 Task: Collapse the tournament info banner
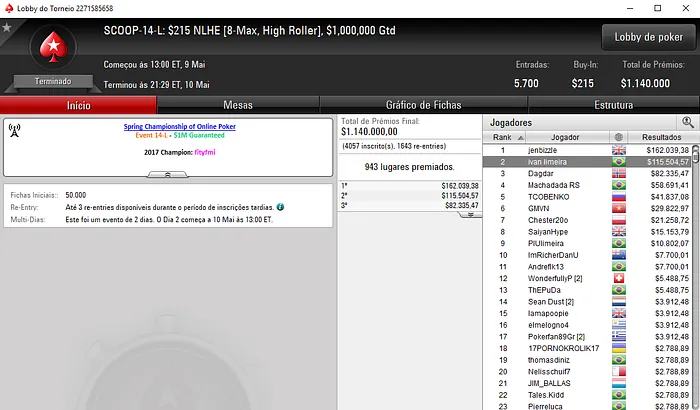(x=167, y=174)
